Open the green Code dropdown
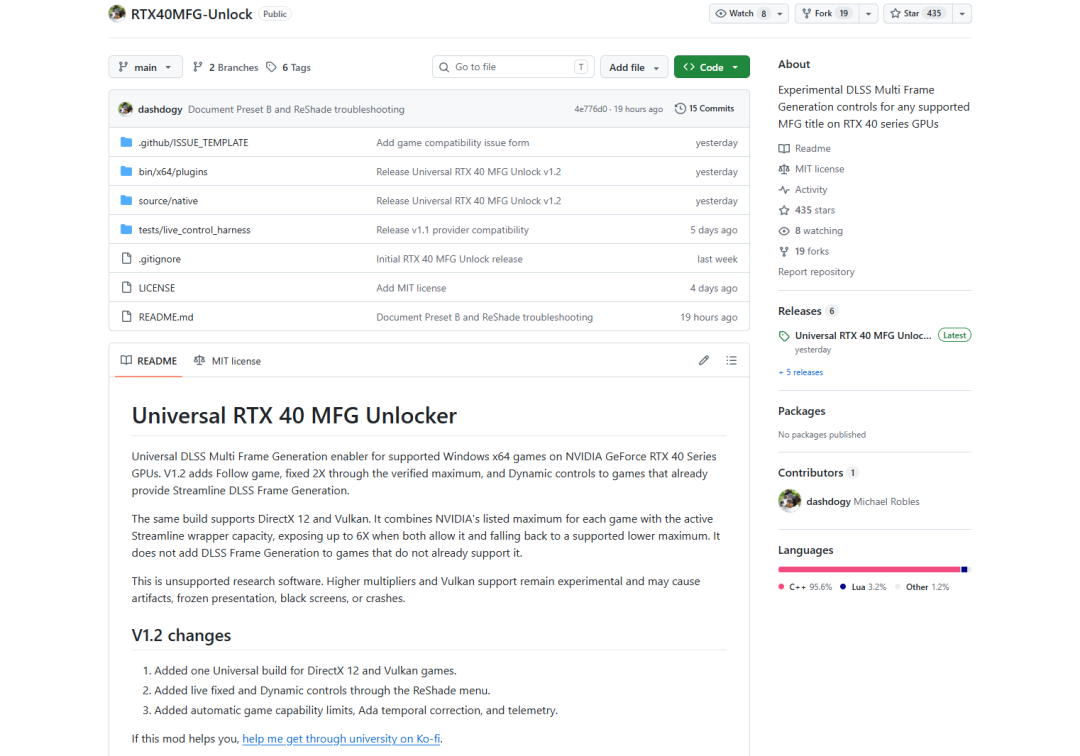Screen dimensions: 1080x756 click(712, 67)
